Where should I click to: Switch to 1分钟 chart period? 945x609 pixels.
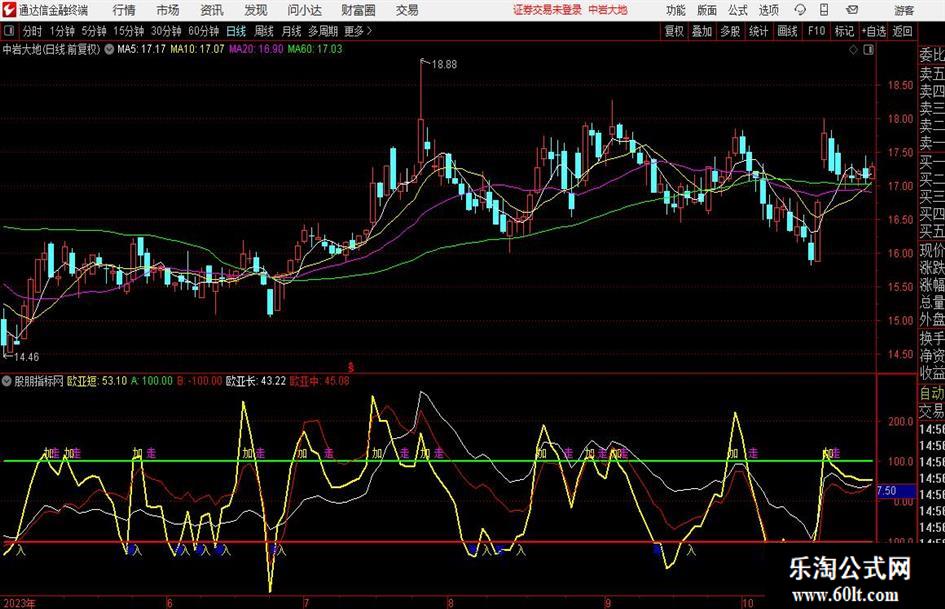(62, 31)
